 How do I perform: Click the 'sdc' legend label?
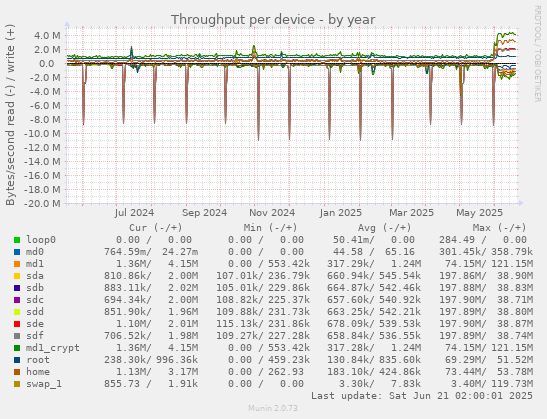click(x=35, y=300)
